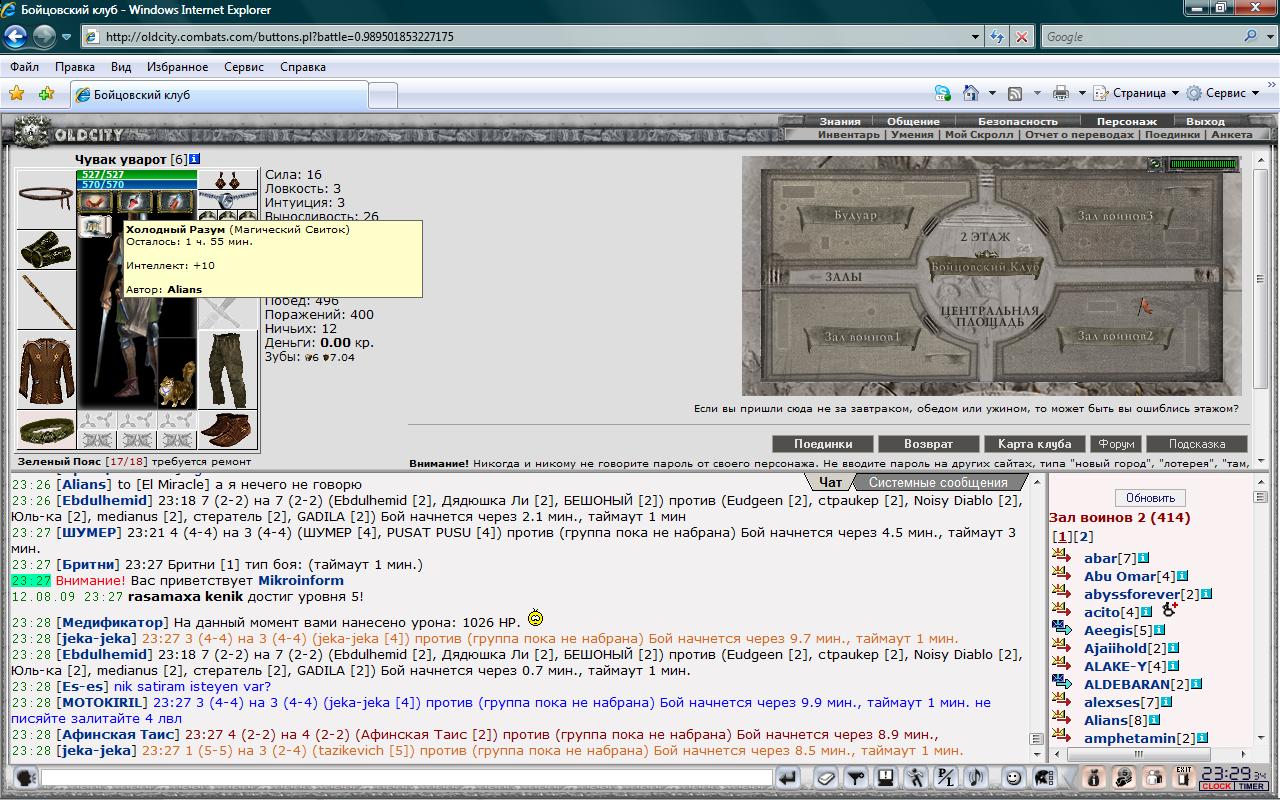
Task: Click the eraser clear chat icon
Action: point(826,777)
